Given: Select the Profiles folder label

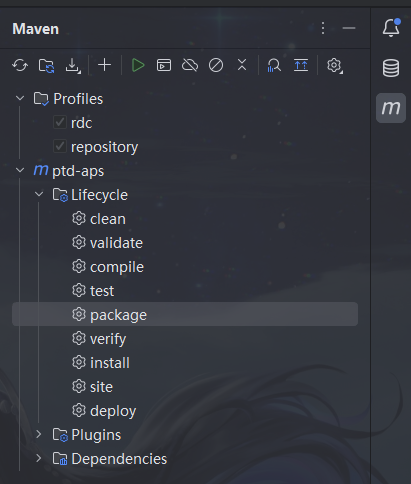Looking at the screenshot, I should [x=78, y=99].
